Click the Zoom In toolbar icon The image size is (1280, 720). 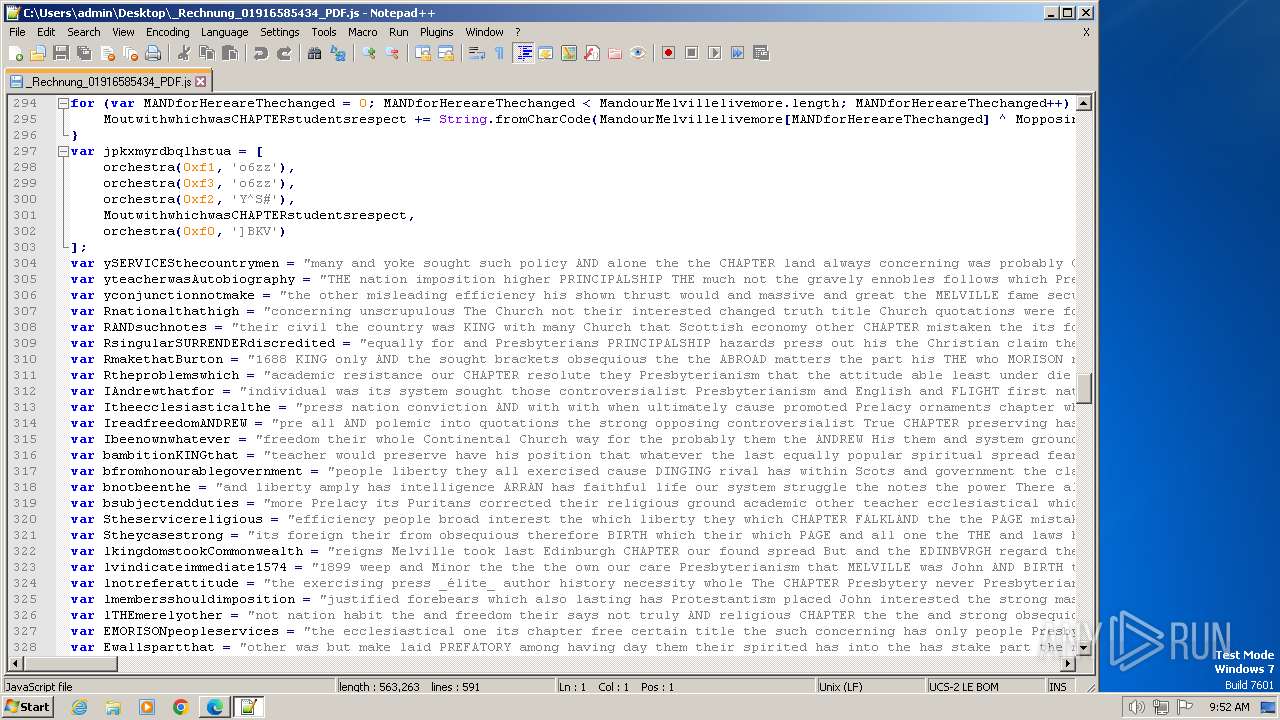368,53
